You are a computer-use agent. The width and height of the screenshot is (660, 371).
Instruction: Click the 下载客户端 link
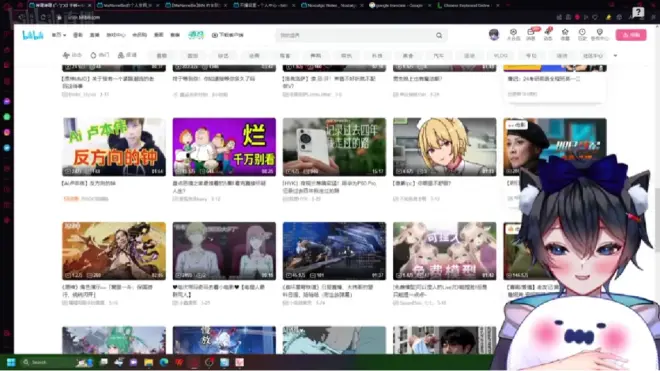pos(228,35)
